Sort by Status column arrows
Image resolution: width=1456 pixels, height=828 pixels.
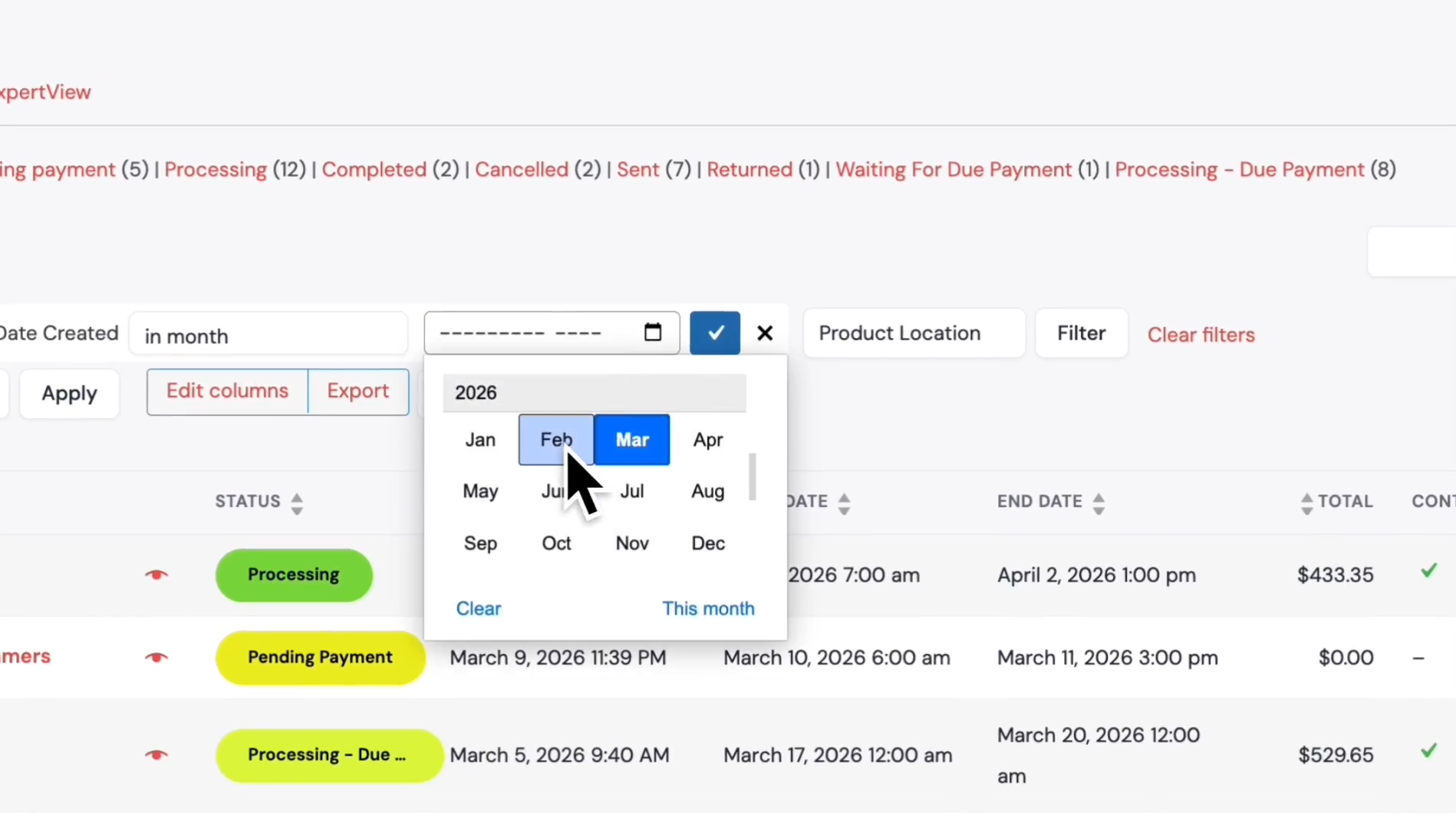coord(297,503)
